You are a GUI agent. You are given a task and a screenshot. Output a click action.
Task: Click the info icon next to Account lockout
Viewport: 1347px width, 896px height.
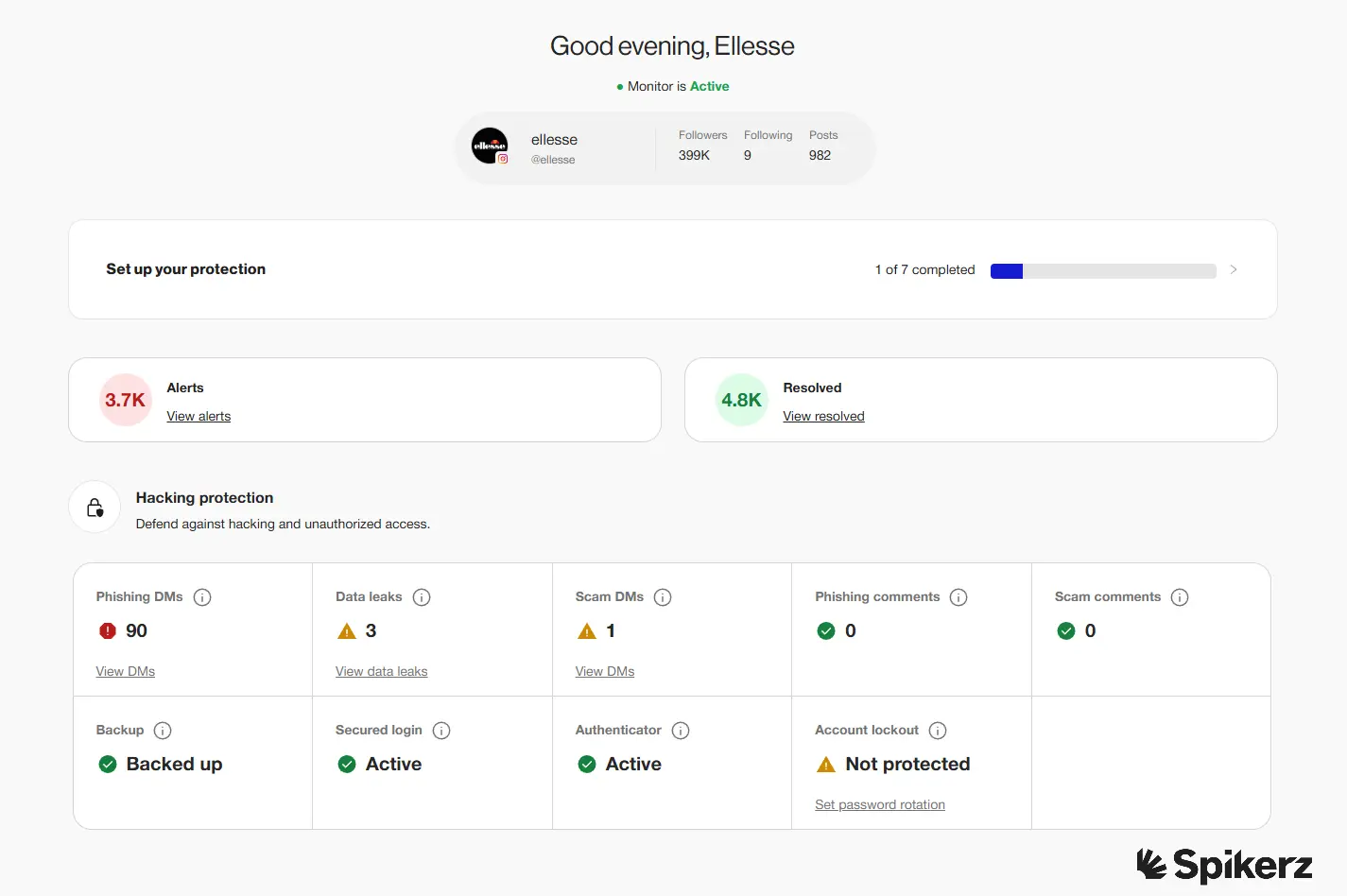click(938, 731)
